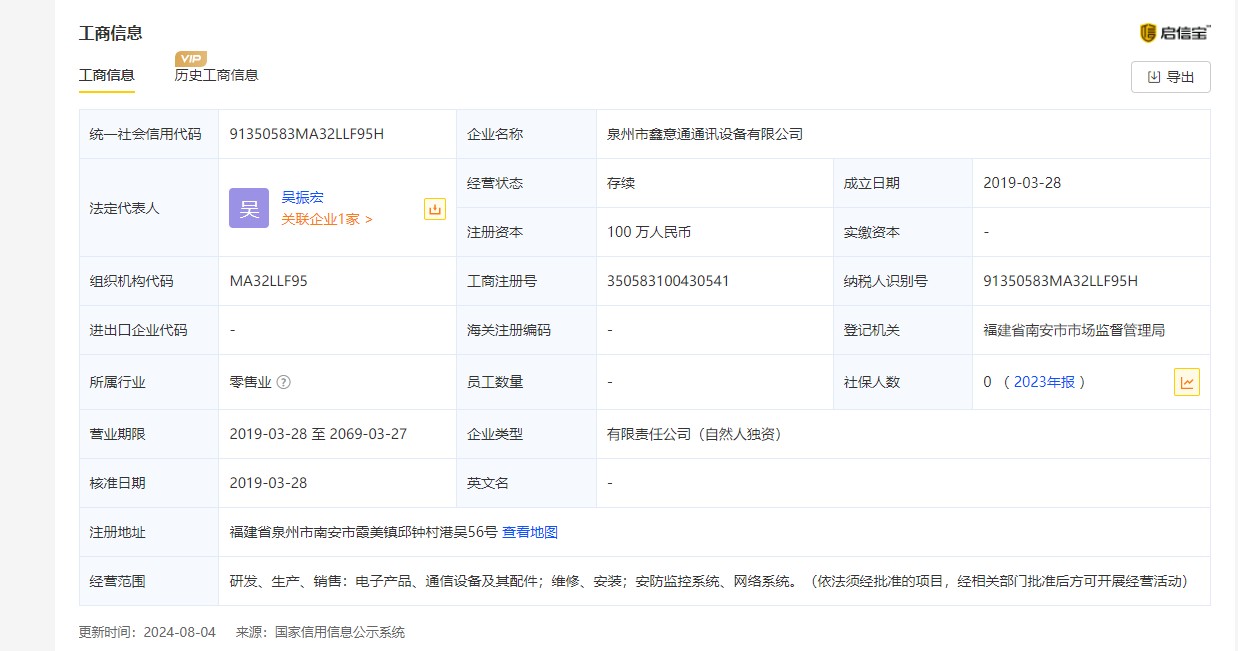Click the VIP badge above 历史工商信息
This screenshot has height=651, width=1238.
click(x=190, y=58)
